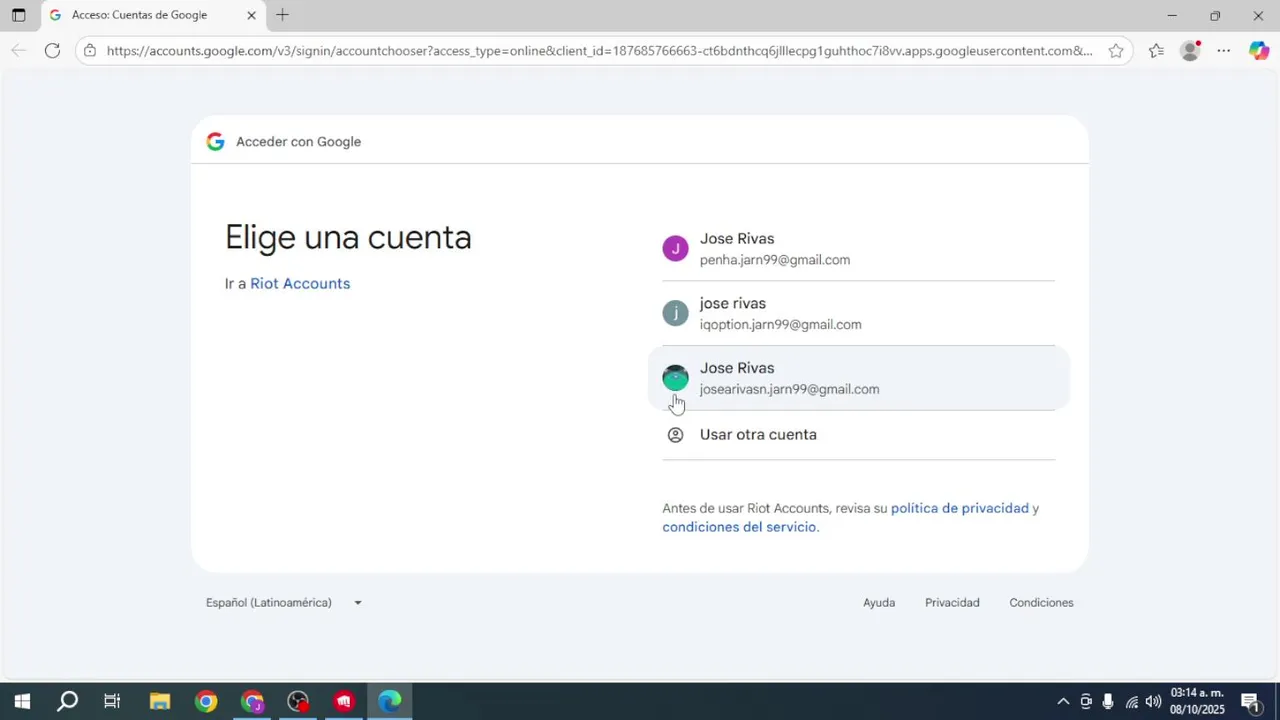Open the clock showing 03:14 a. m.
Screen dimensions: 1280x720
(1197, 701)
